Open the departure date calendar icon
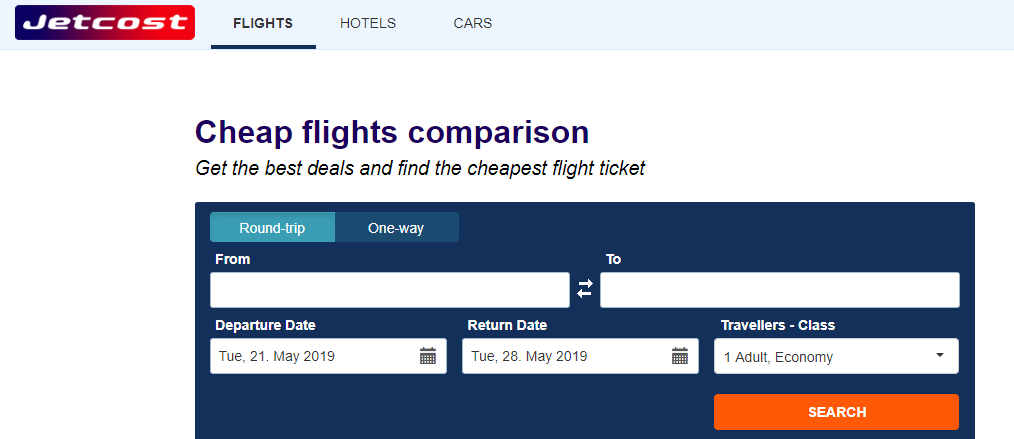The width and height of the screenshot is (1014, 439). [x=428, y=356]
